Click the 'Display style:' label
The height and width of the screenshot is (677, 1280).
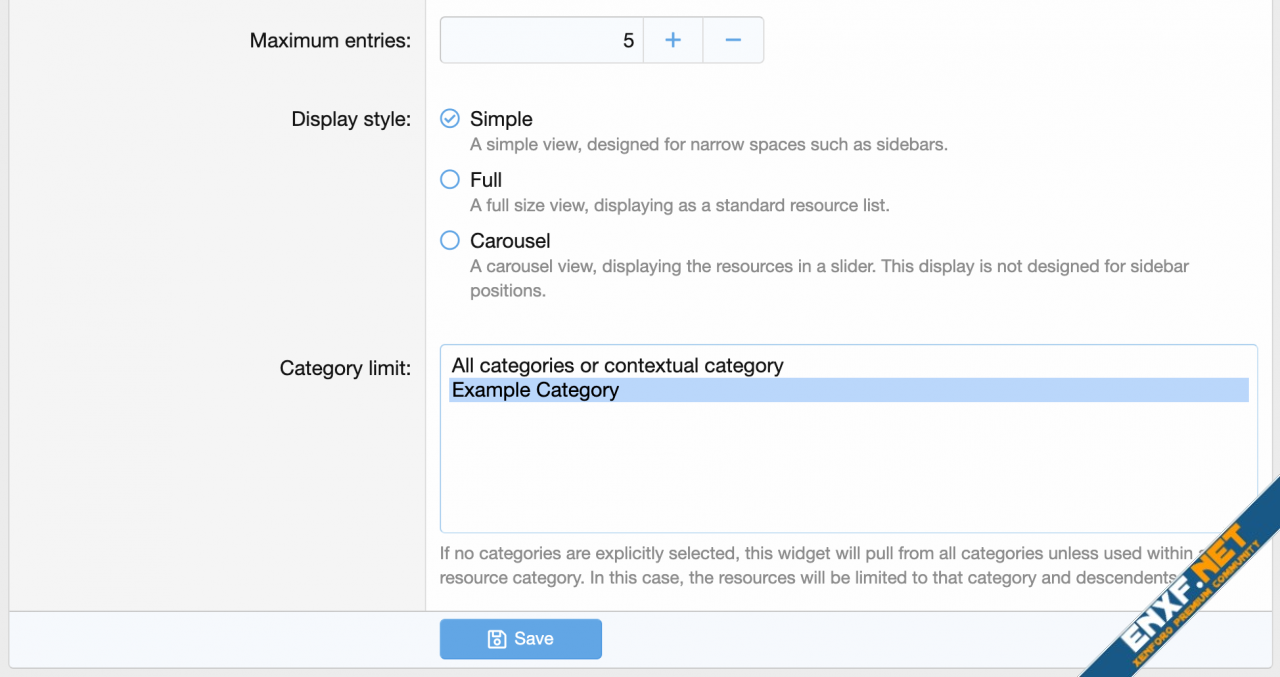coord(351,118)
